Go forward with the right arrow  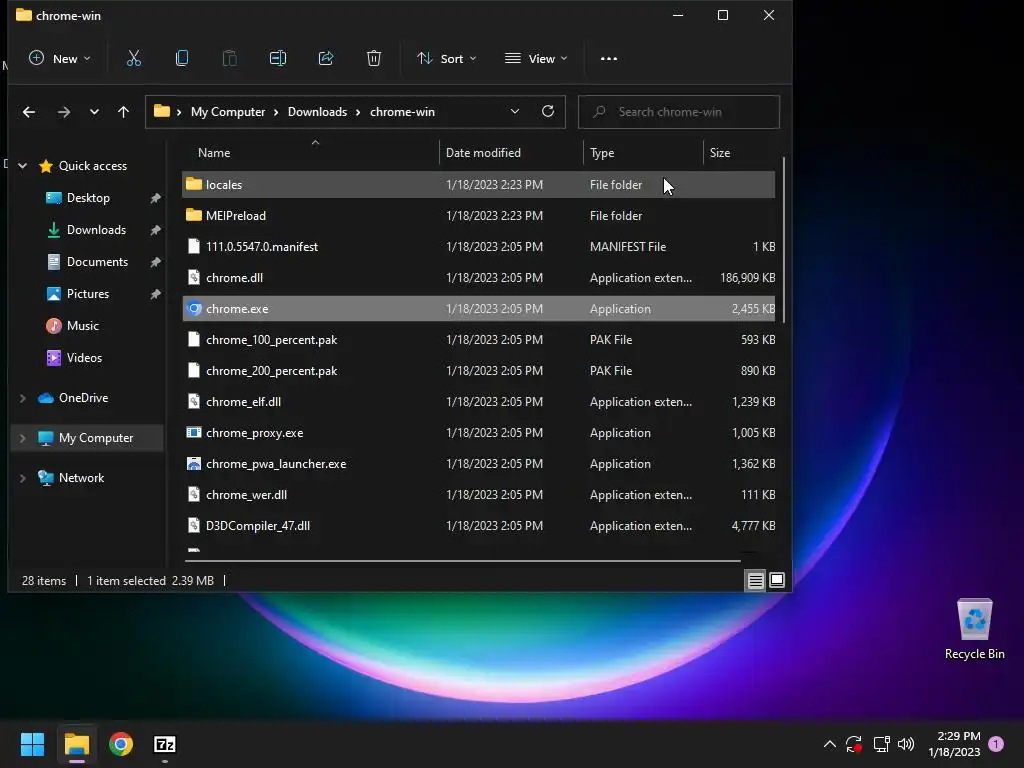63,112
